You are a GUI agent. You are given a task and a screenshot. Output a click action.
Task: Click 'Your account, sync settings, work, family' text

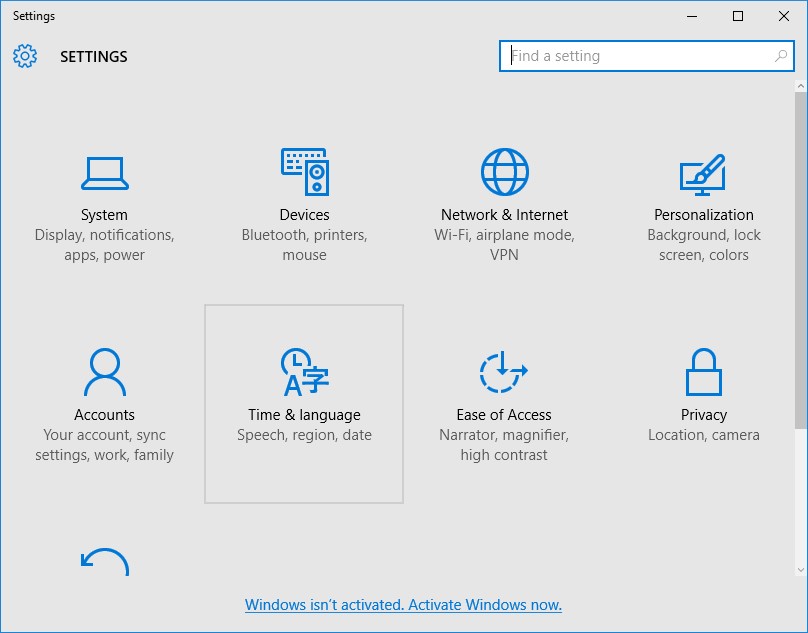105,445
